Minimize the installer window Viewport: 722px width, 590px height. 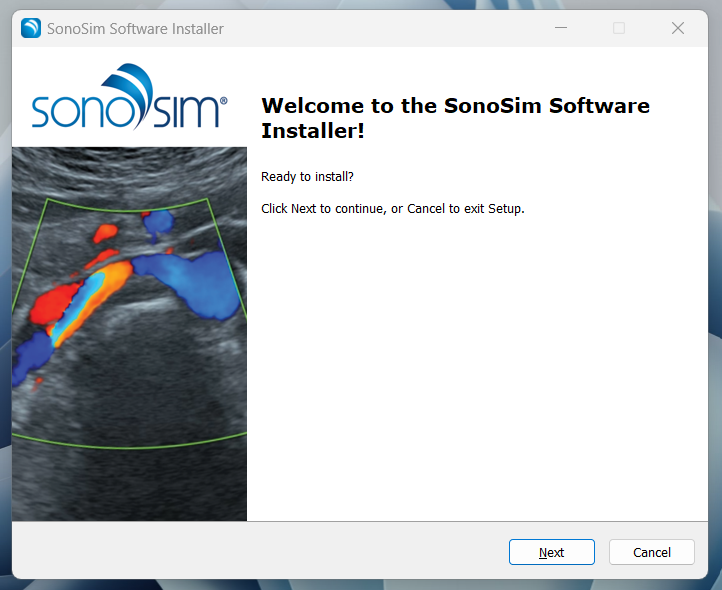tap(560, 29)
